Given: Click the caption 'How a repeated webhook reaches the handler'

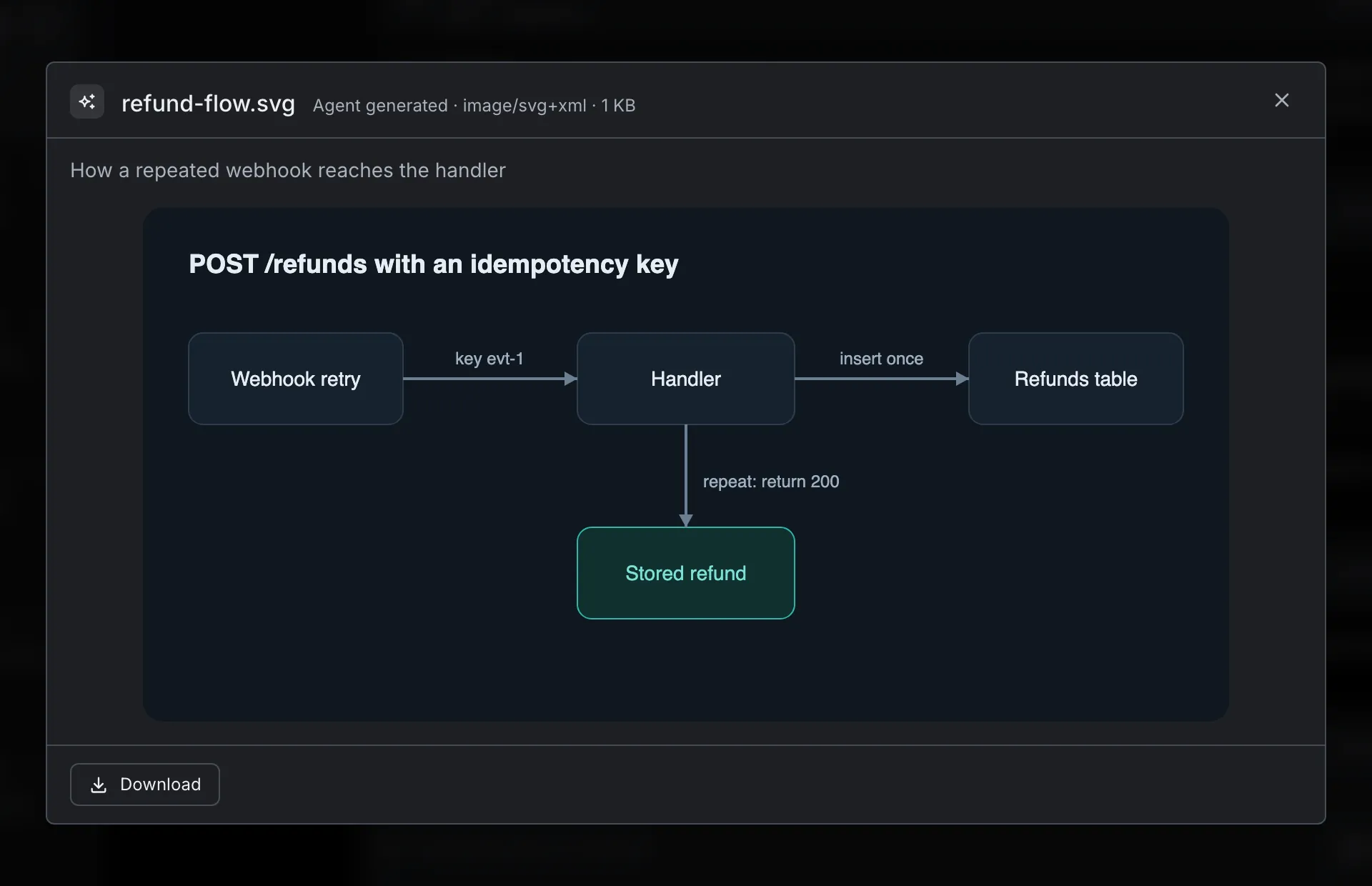Looking at the screenshot, I should point(288,170).
